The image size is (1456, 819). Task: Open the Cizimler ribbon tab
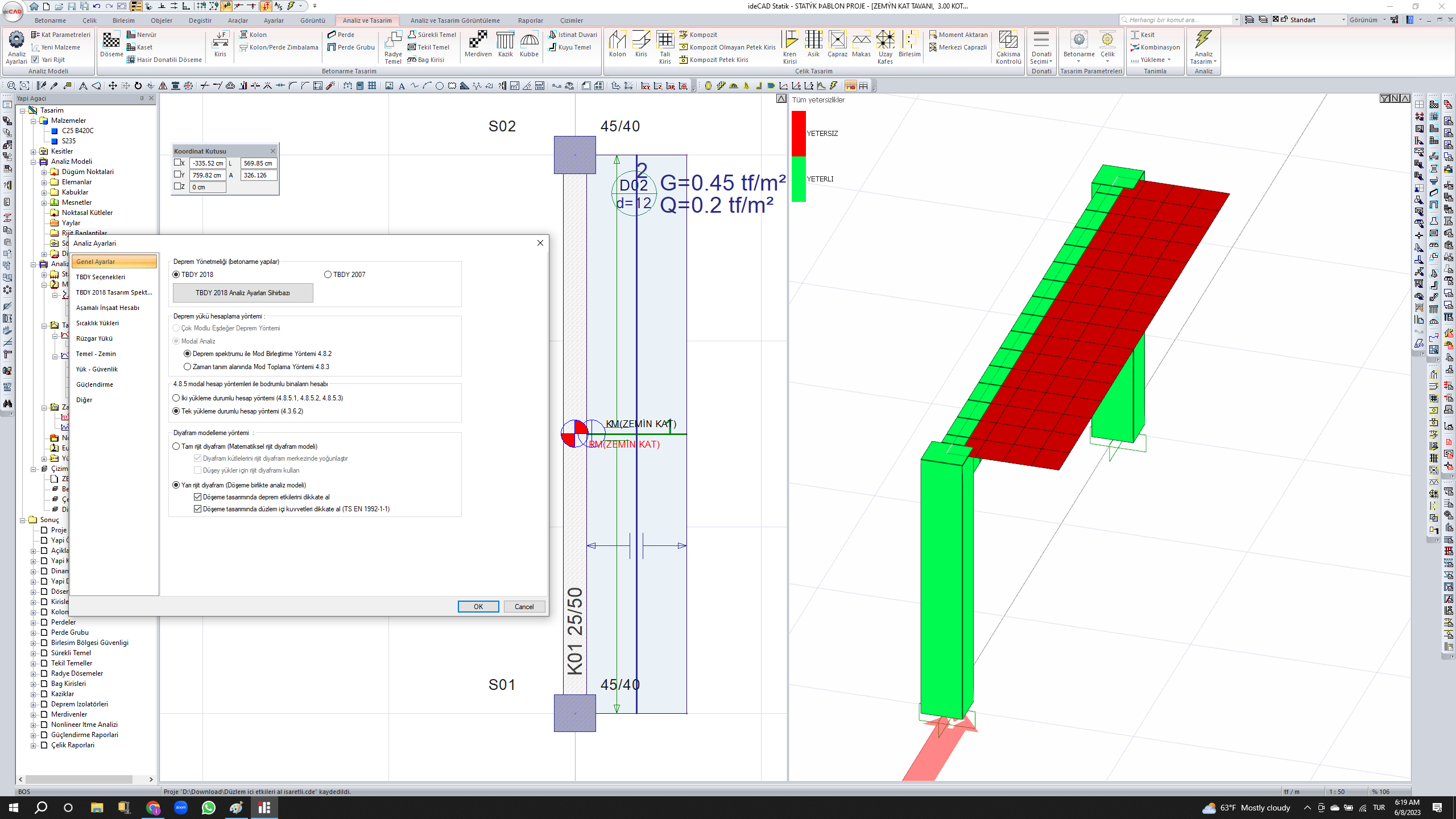(571, 20)
